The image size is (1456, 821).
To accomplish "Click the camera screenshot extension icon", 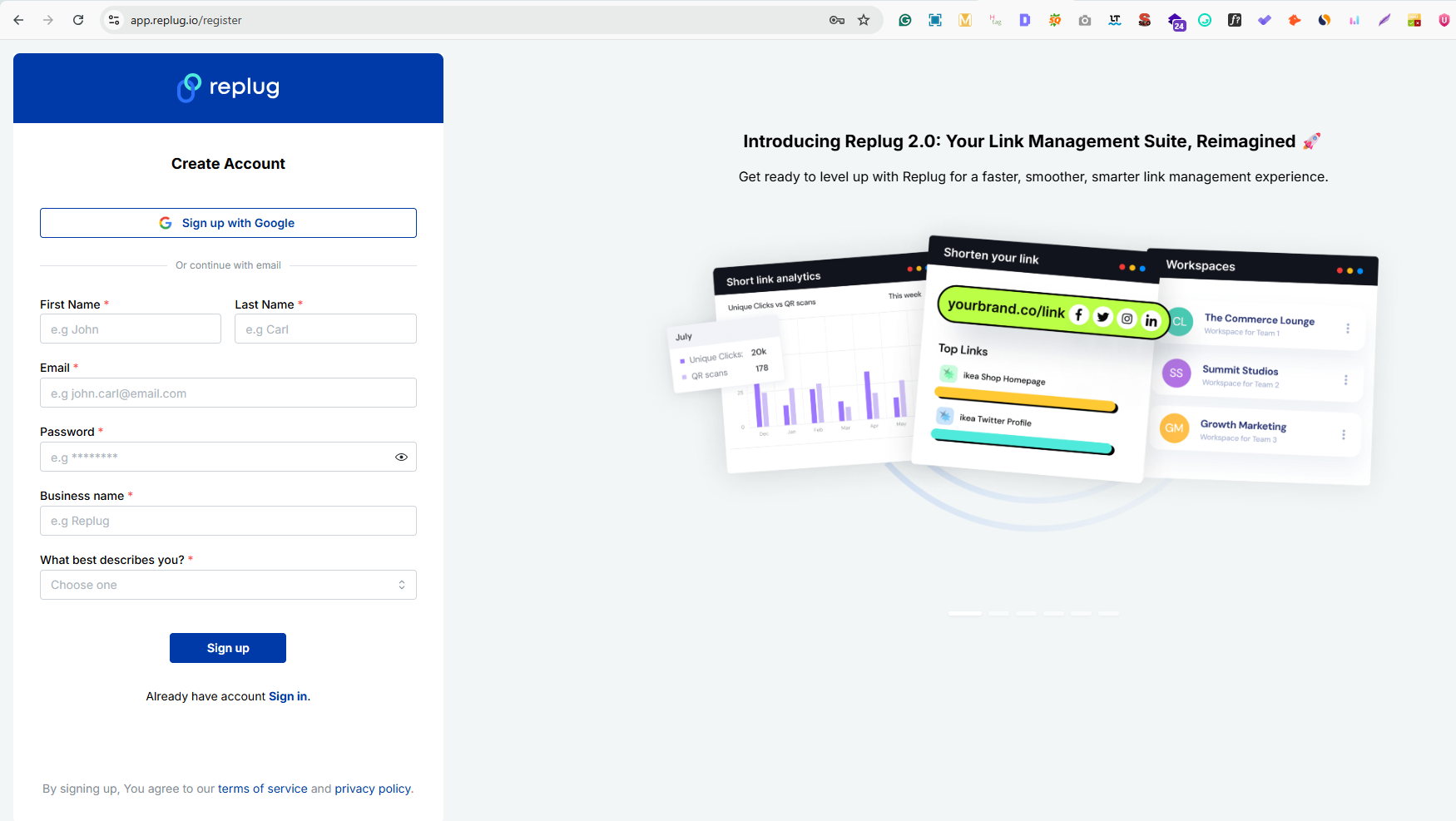I will (x=1085, y=19).
